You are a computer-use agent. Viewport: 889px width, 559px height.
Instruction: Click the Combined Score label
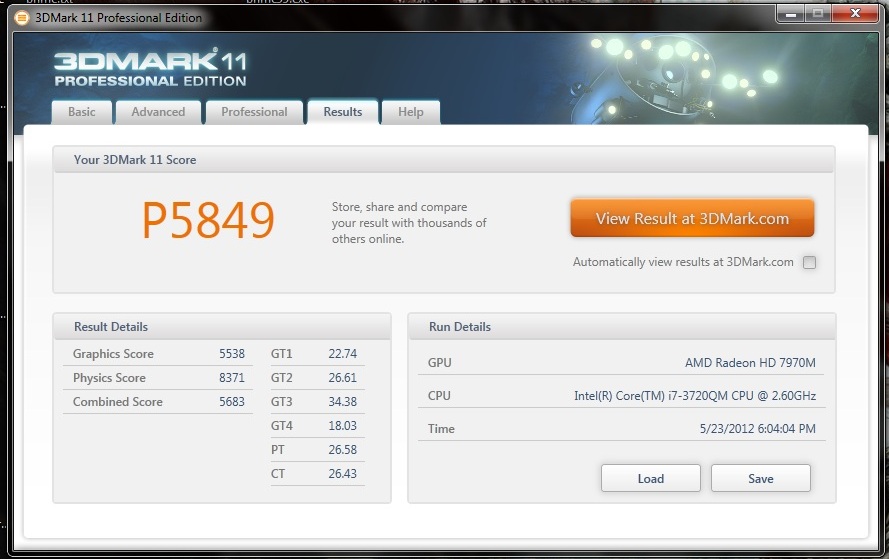pyautogui.click(x=117, y=401)
